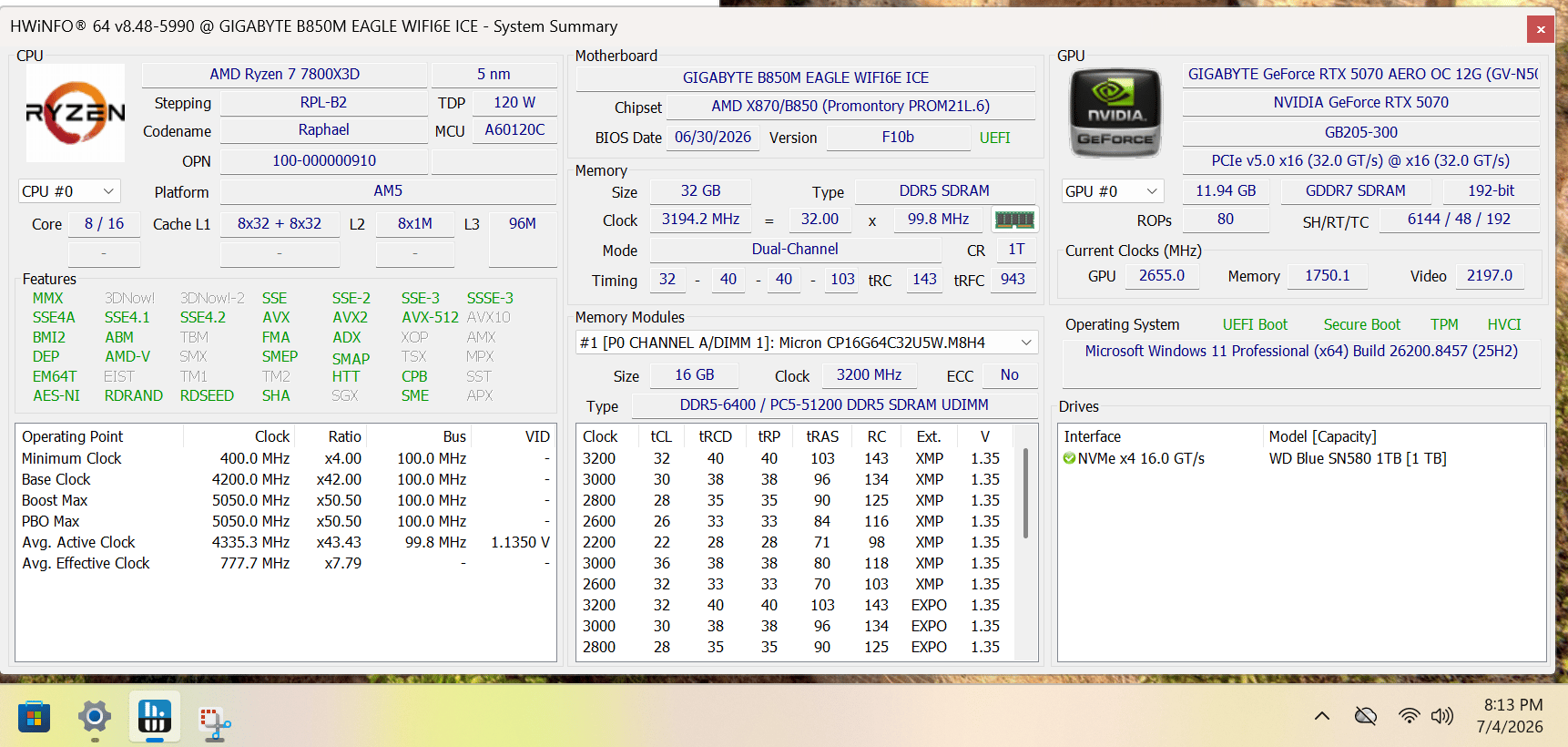Viewport: 1568px width, 747px height.
Task: Open Microsoft Store from the taskbar
Action: pyautogui.click(x=35, y=718)
